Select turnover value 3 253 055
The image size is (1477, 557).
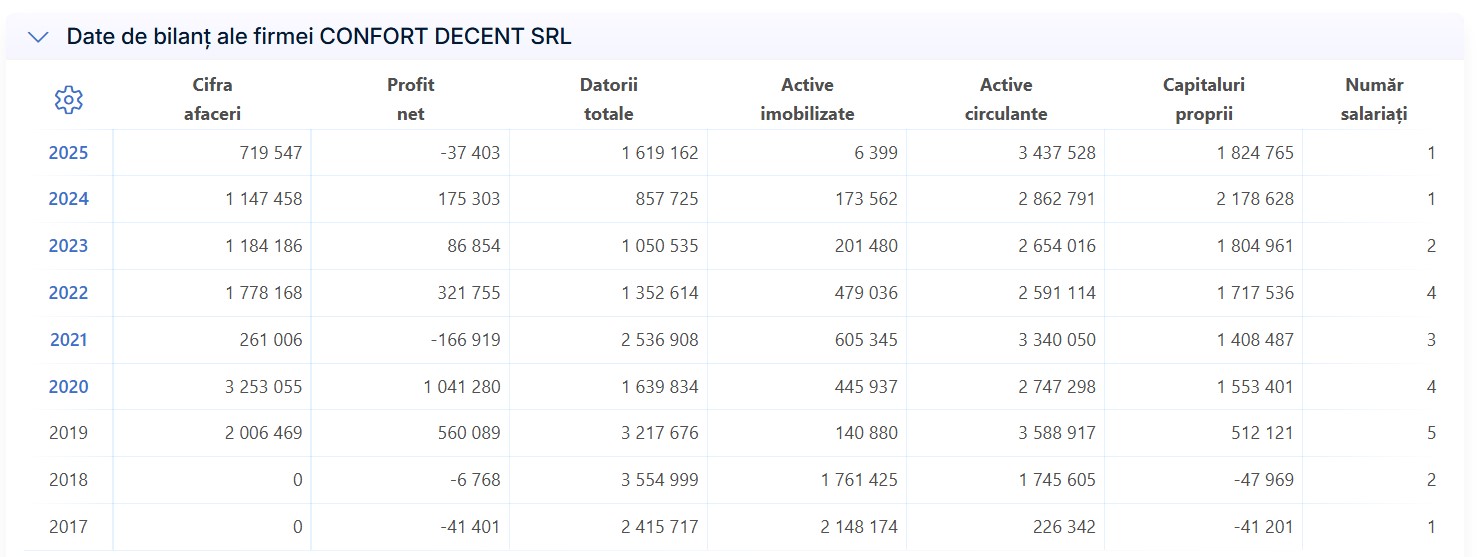pos(263,387)
